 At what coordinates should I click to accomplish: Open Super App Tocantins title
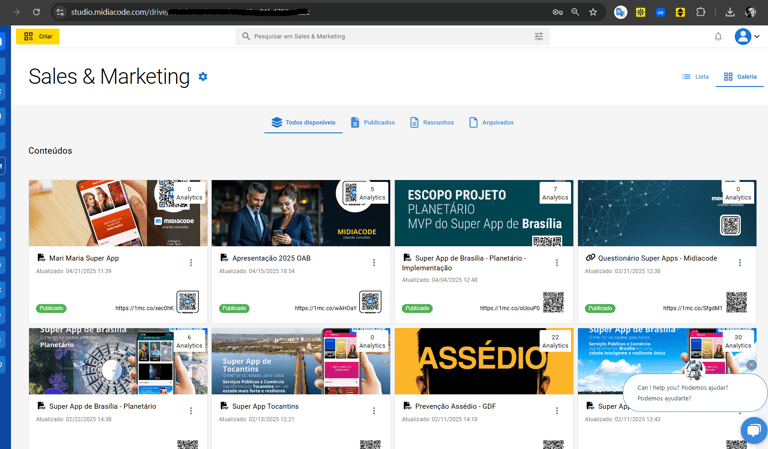tap(265, 406)
